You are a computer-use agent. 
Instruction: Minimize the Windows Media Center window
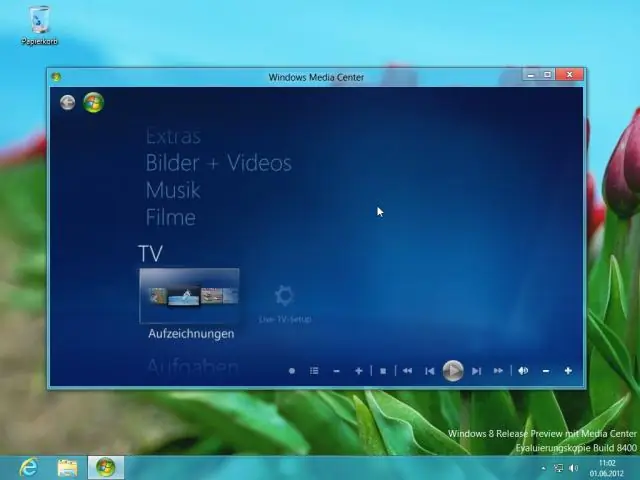(531, 75)
